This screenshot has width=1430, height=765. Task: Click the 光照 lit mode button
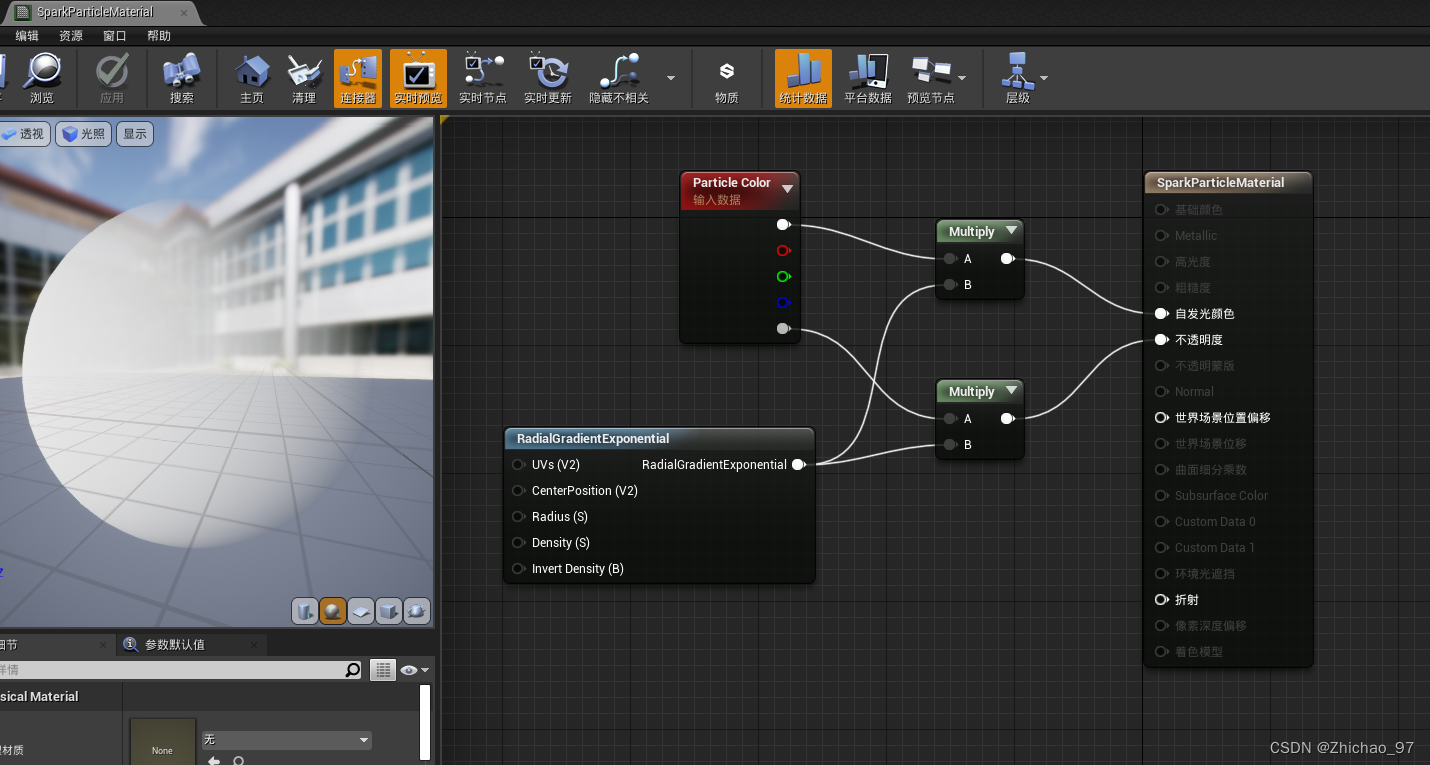pyautogui.click(x=84, y=134)
